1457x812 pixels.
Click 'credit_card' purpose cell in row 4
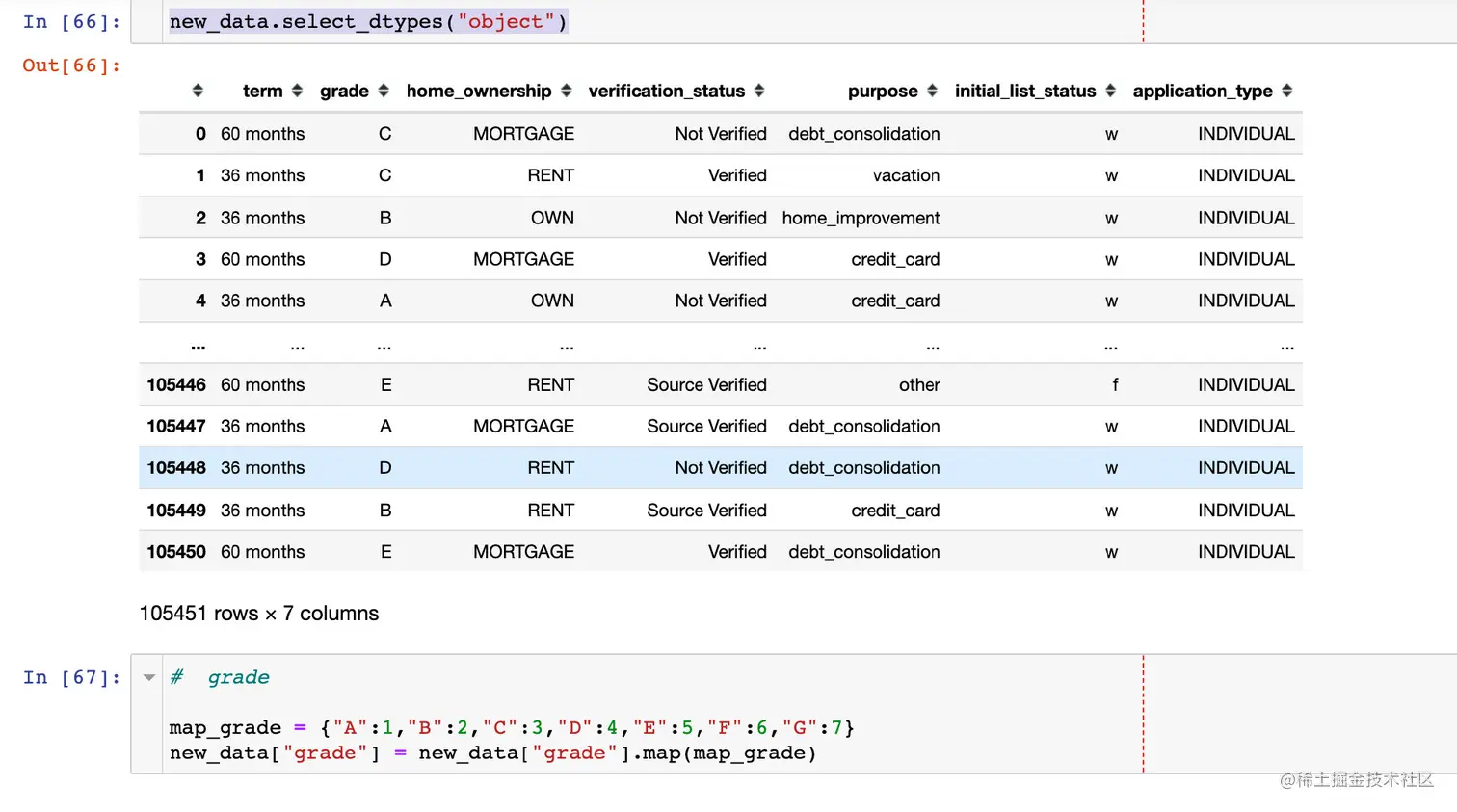point(895,301)
